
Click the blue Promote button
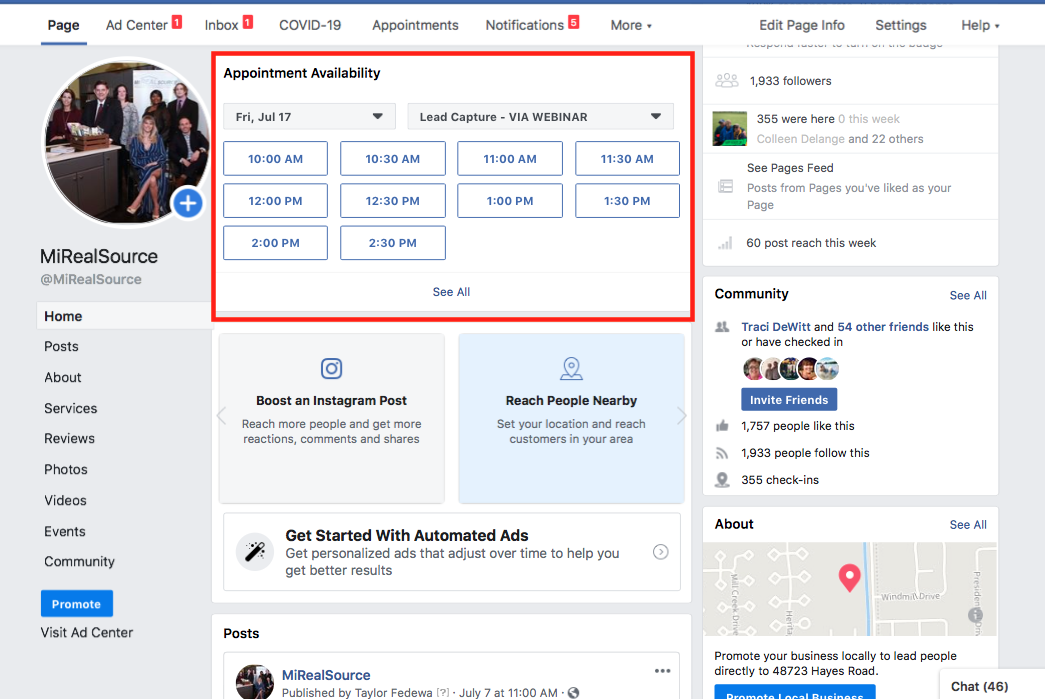[x=77, y=604]
